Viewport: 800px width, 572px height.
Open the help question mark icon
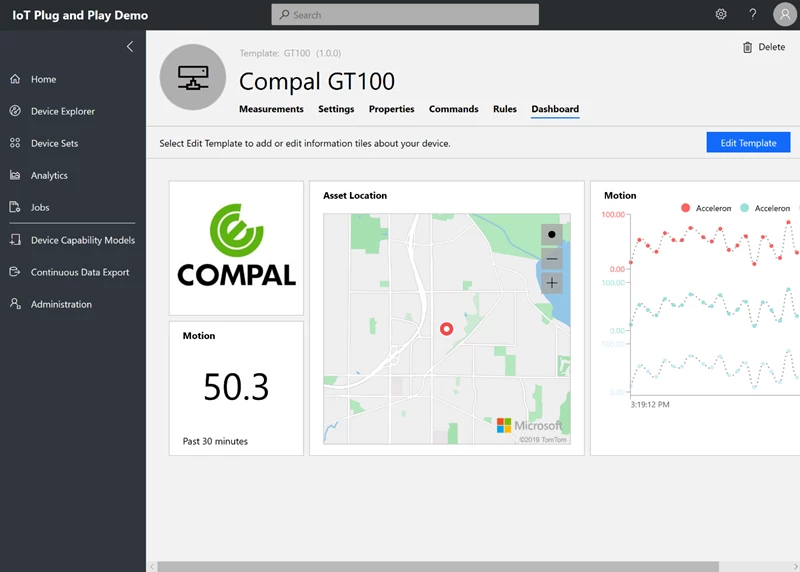753,14
